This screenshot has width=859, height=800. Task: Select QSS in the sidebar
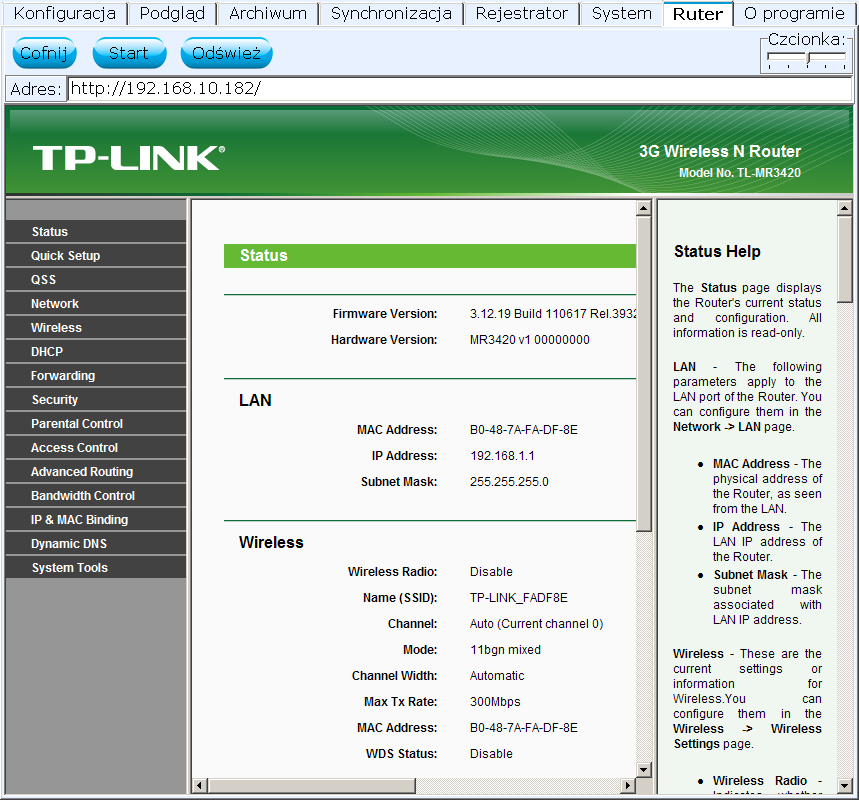[96, 280]
